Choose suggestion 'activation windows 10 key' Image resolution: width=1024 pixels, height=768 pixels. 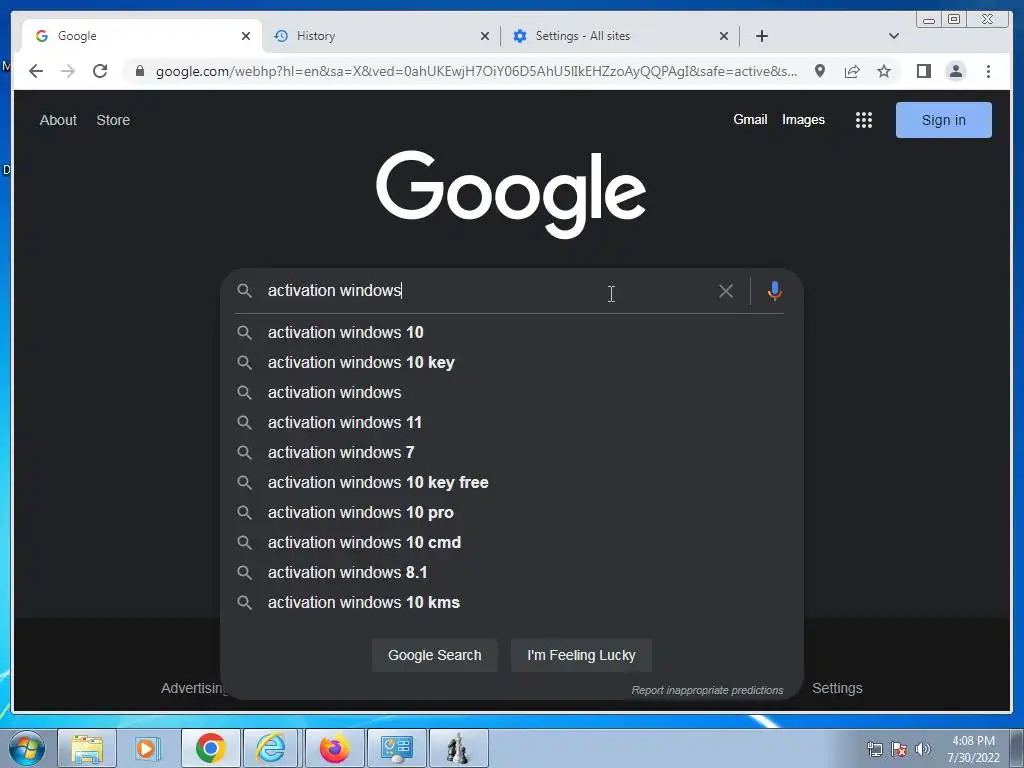click(x=511, y=362)
